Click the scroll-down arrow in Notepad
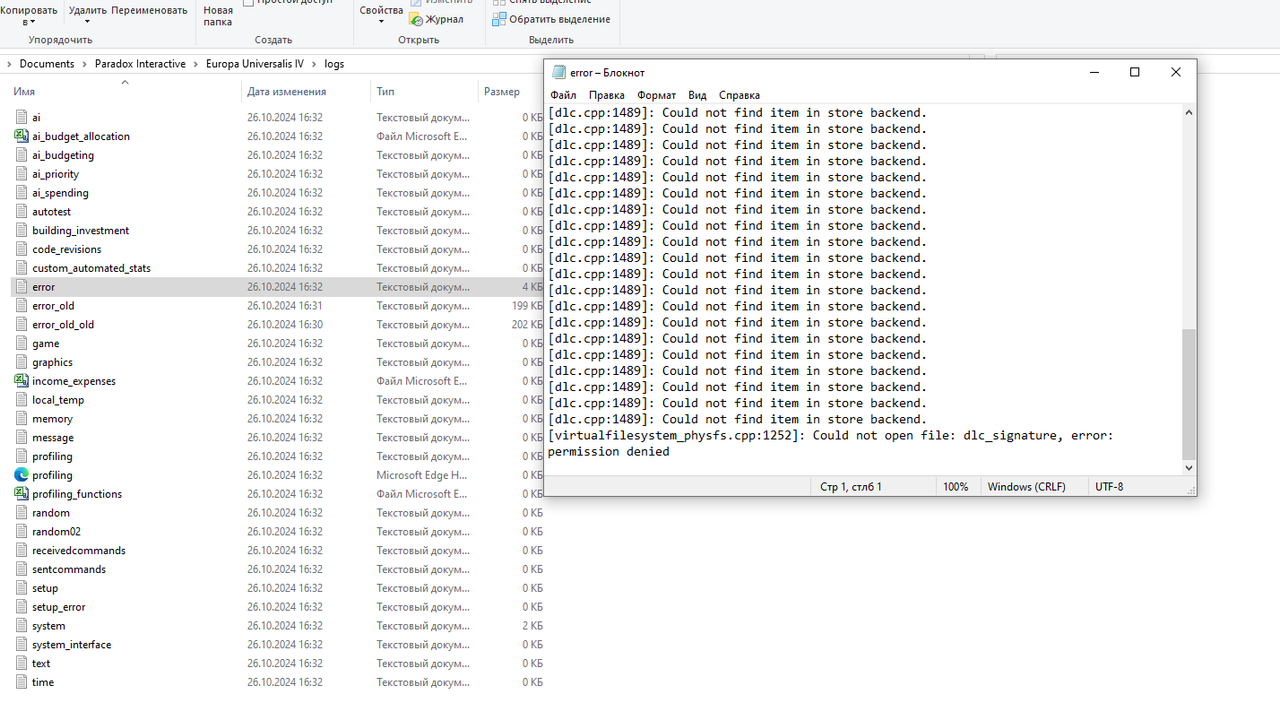Image resolution: width=1280 pixels, height=705 pixels. point(1189,467)
